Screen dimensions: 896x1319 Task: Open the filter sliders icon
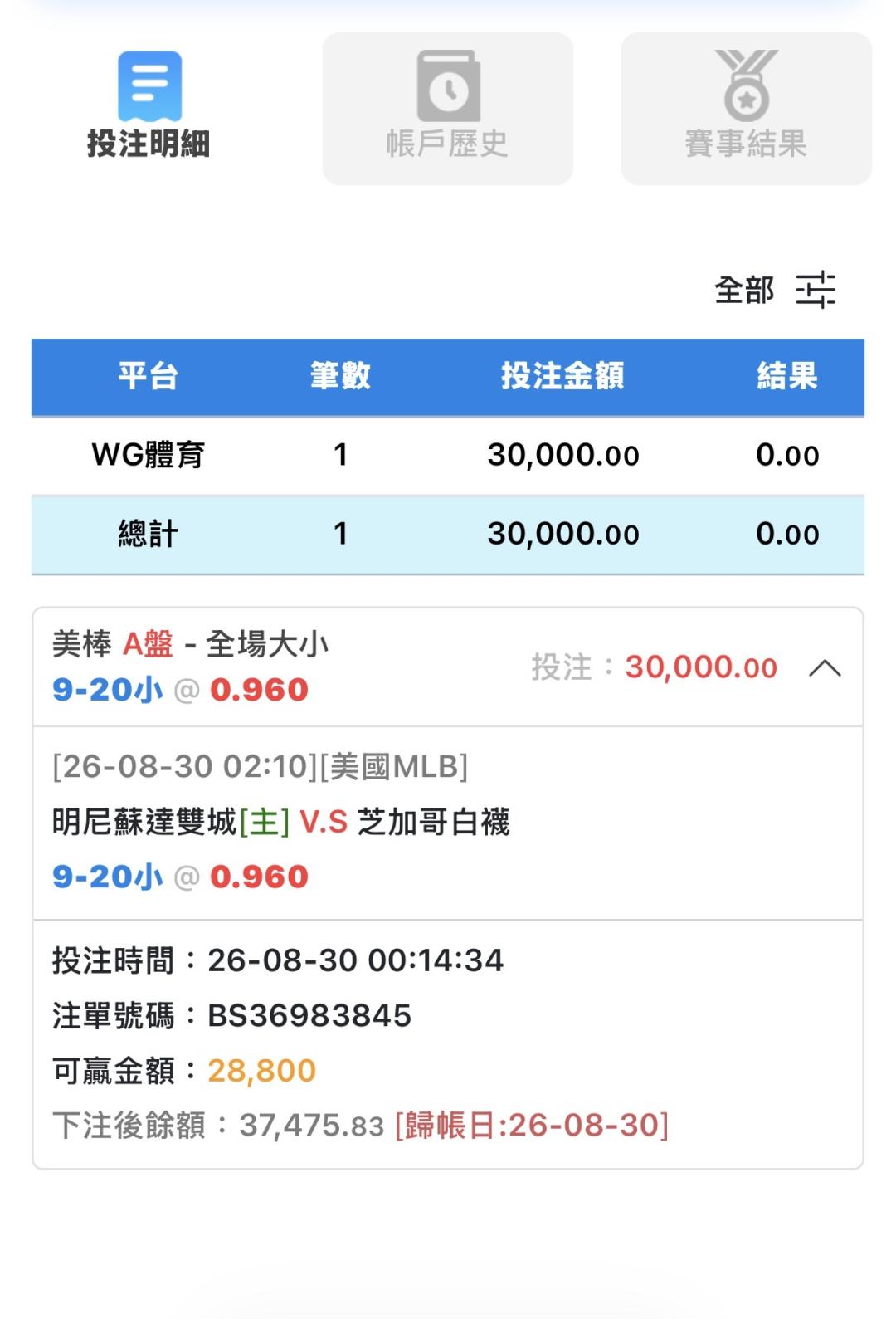coord(816,290)
